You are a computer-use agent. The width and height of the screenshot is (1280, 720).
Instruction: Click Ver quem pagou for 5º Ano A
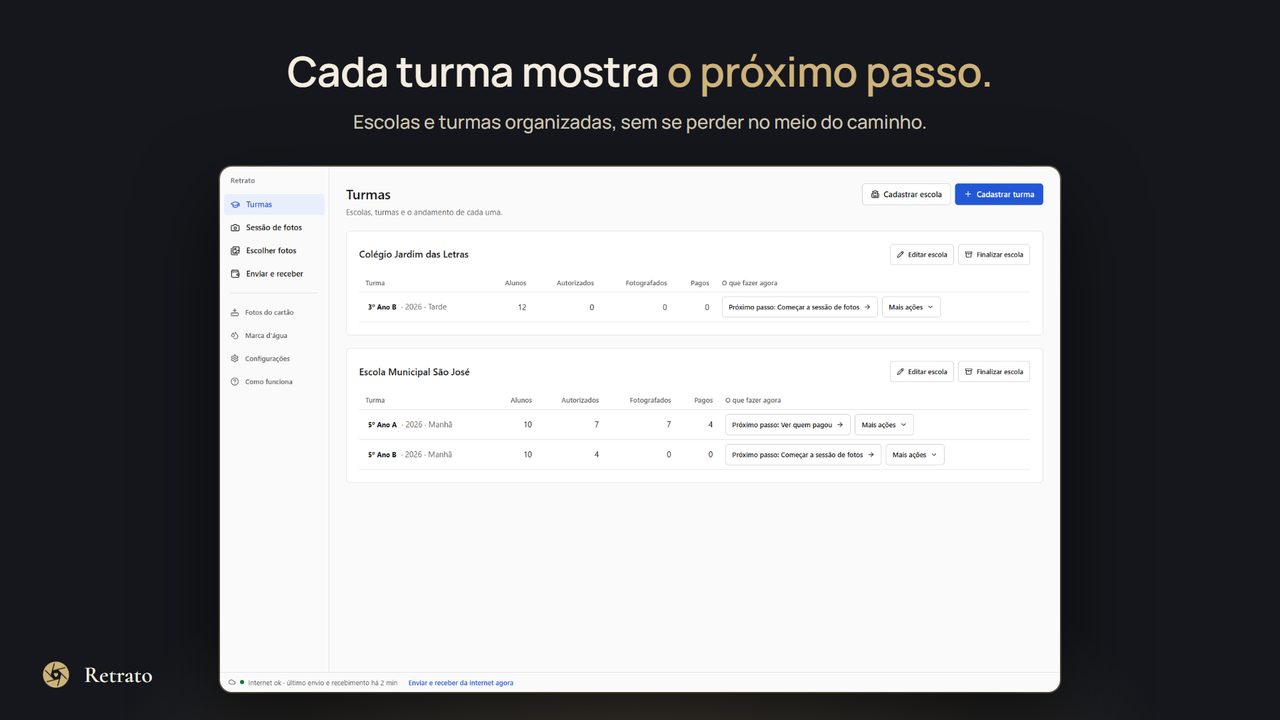(788, 424)
